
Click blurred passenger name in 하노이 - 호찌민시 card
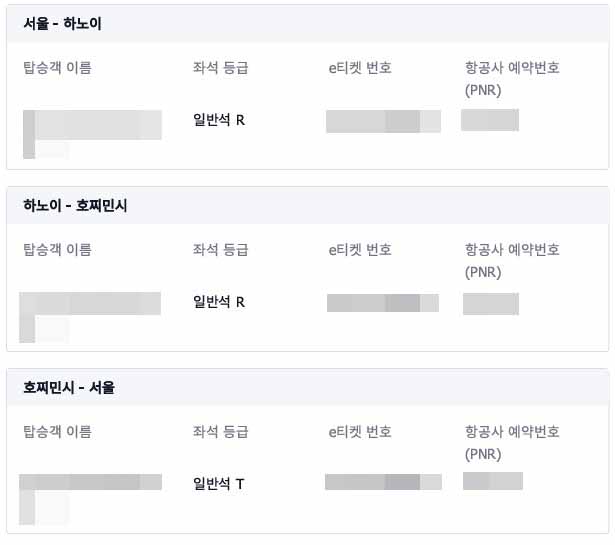(x=90, y=304)
